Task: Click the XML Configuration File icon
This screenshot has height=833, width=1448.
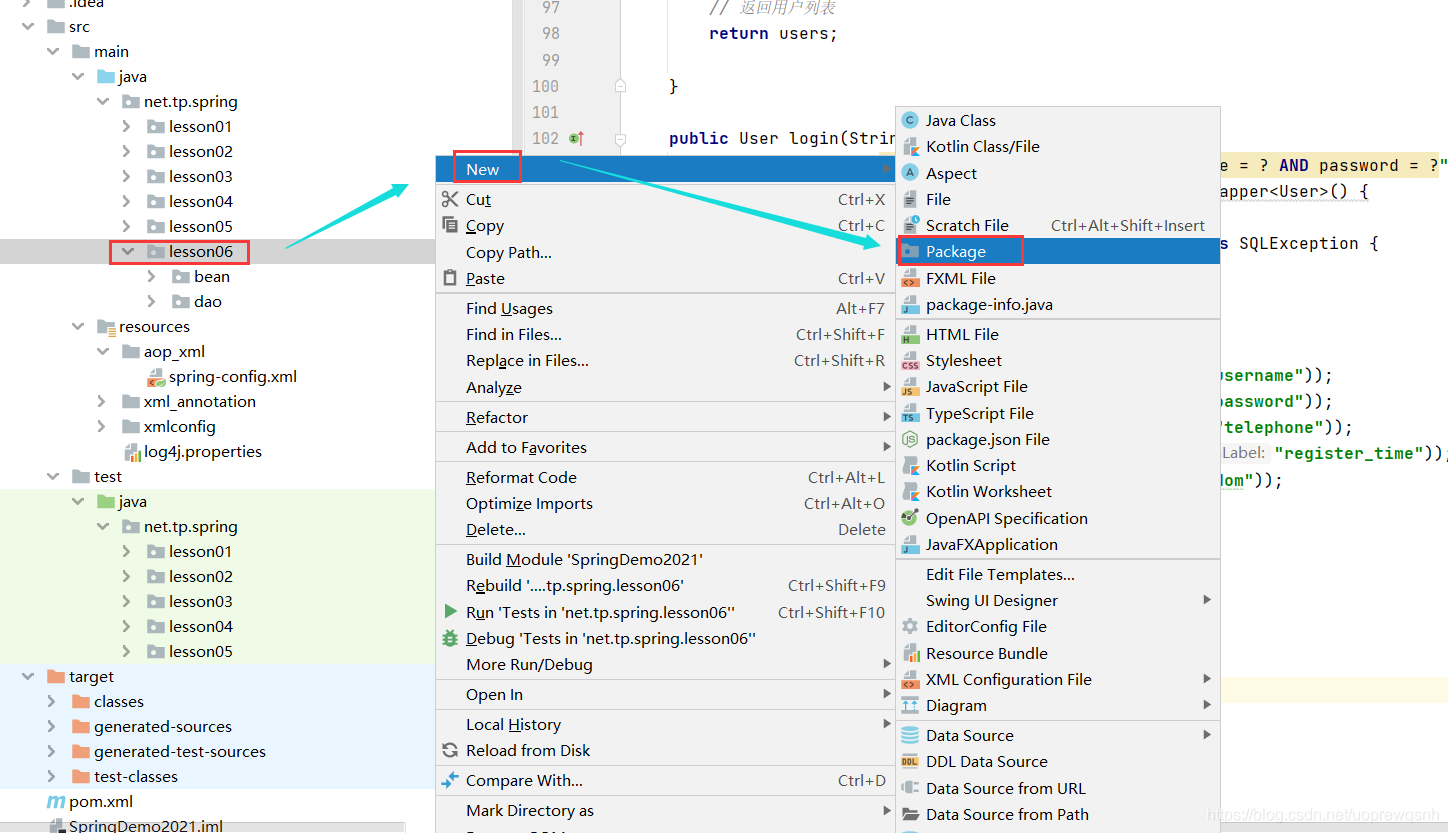Action: tap(910, 679)
